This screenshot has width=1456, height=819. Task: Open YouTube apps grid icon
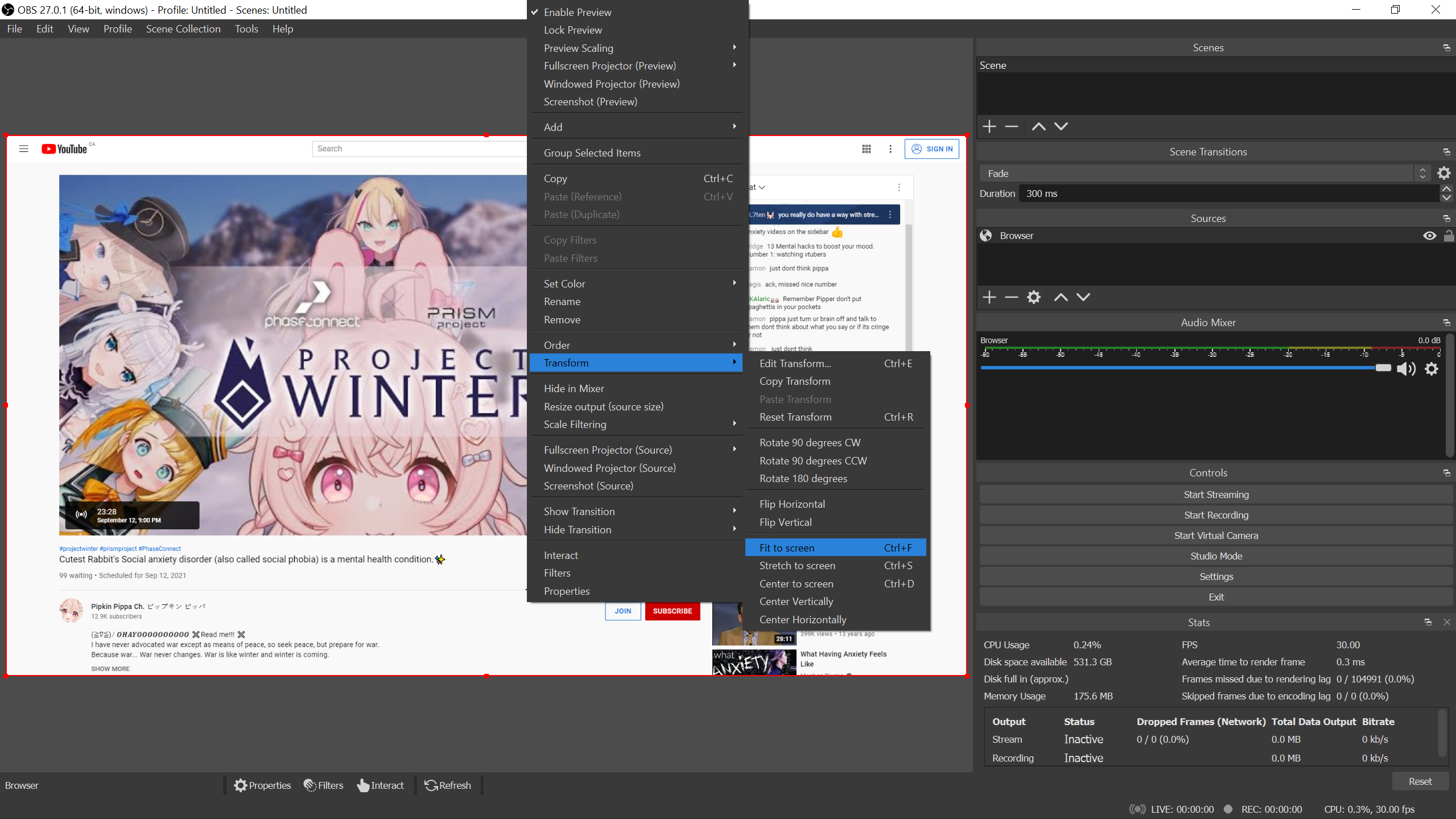866,149
